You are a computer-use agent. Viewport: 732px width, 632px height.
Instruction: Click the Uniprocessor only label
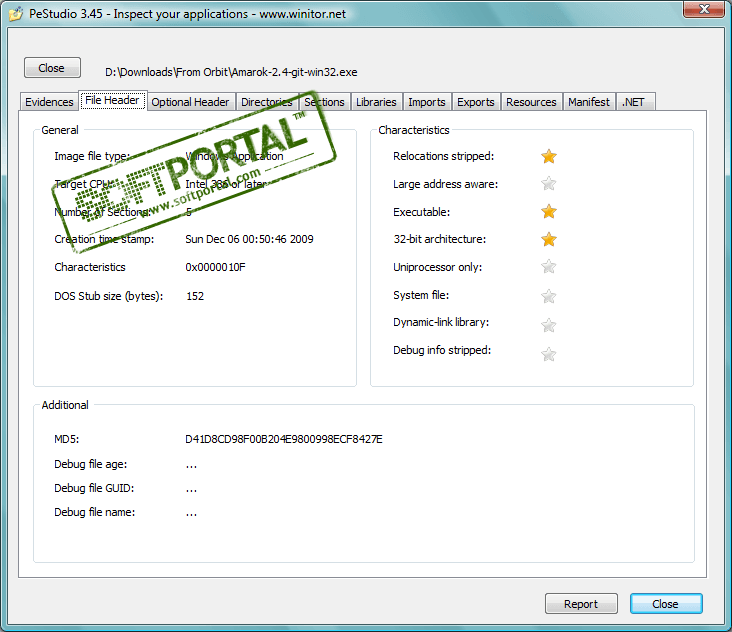click(x=437, y=267)
